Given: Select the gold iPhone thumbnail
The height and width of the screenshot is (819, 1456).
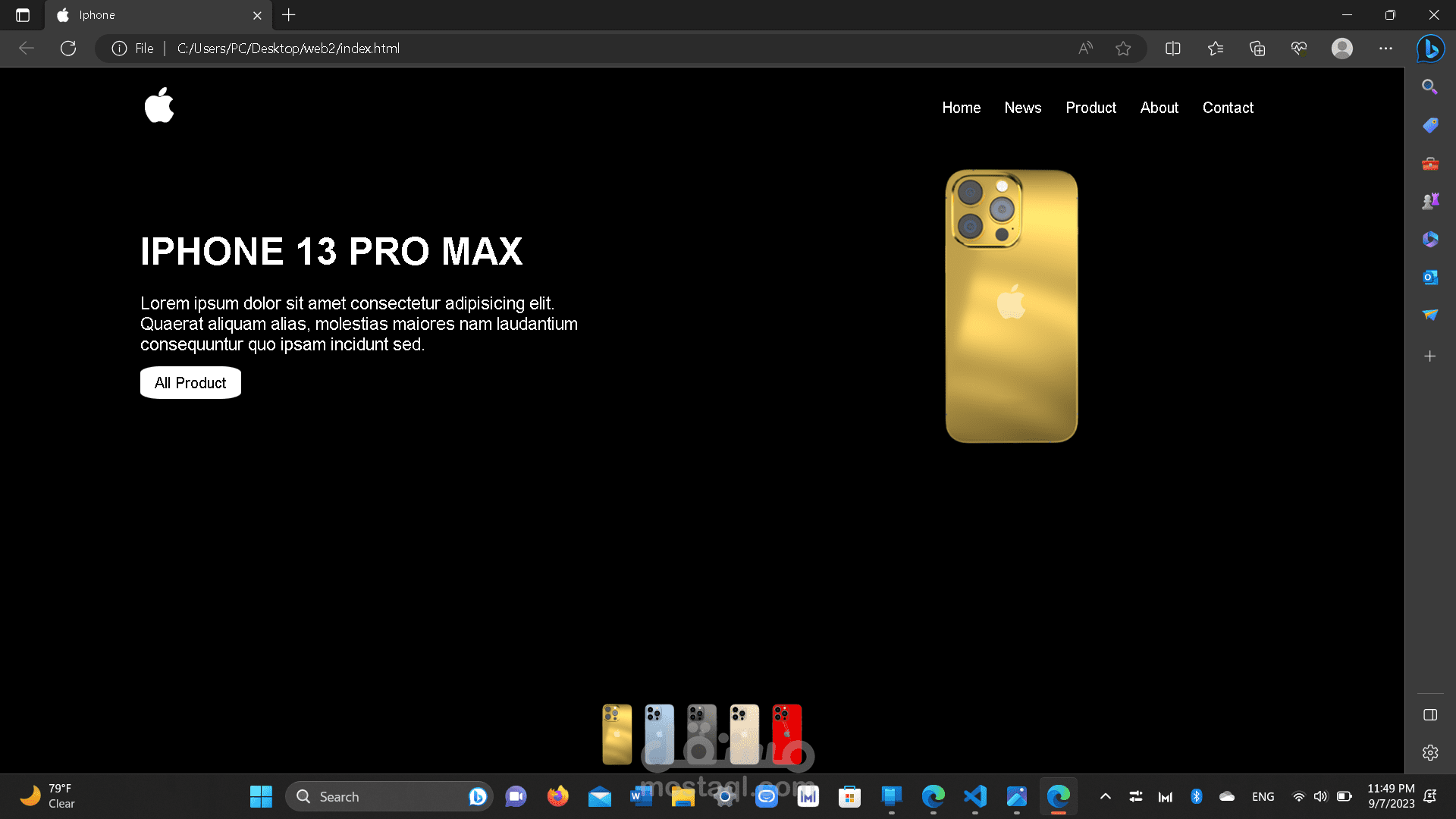Looking at the screenshot, I should pyautogui.click(x=617, y=734).
